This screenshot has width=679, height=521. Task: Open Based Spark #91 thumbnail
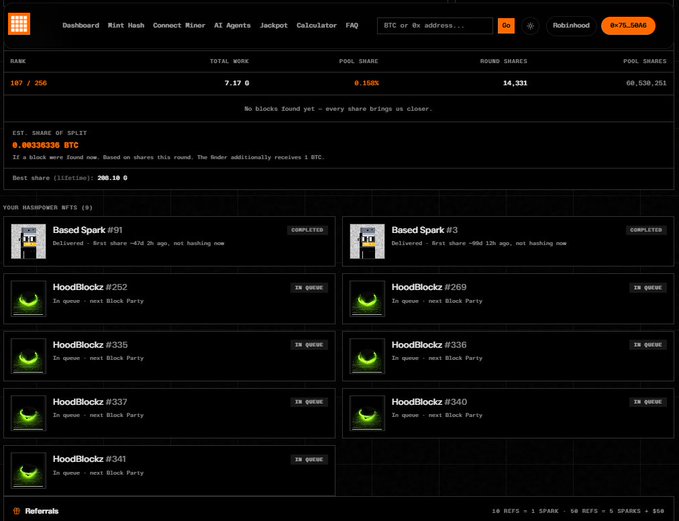tap(29, 241)
